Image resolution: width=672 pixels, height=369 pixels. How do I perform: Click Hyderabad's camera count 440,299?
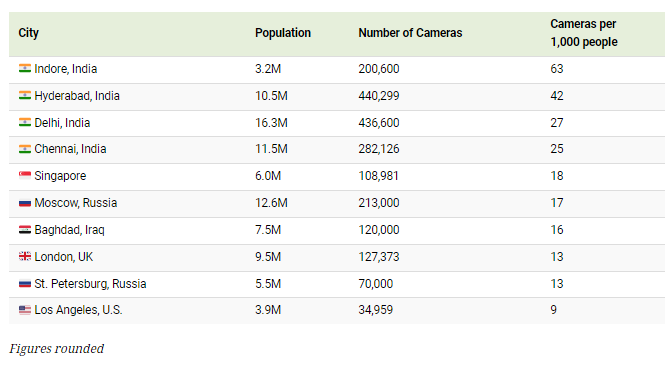379,96
